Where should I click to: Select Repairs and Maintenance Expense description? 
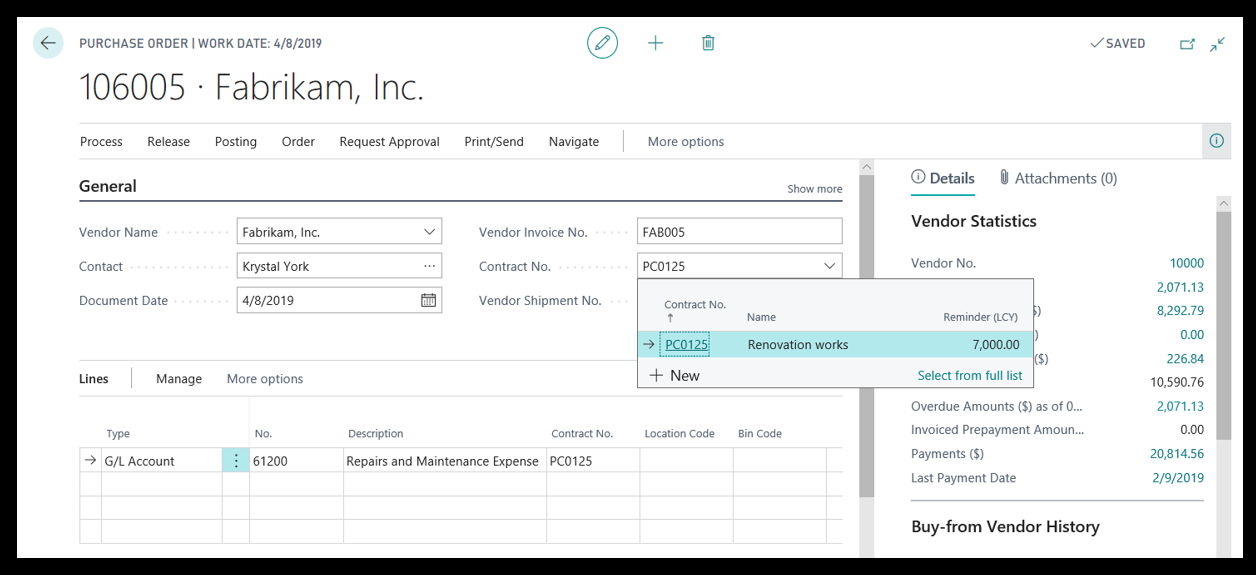tap(443, 461)
